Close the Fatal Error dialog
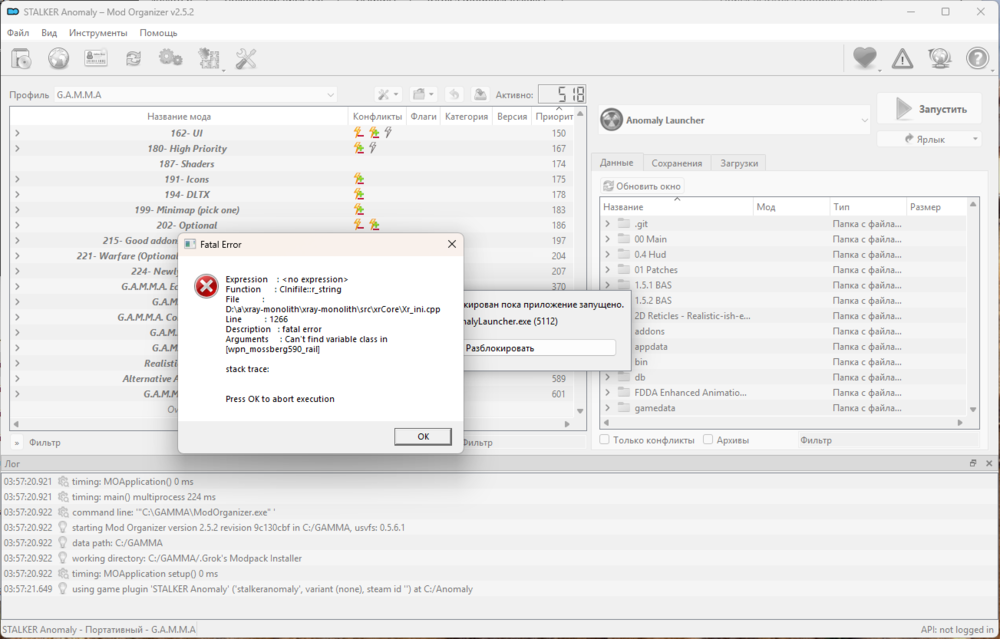This screenshot has height=639, width=1000. pyautogui.click(x=452, y=244)
